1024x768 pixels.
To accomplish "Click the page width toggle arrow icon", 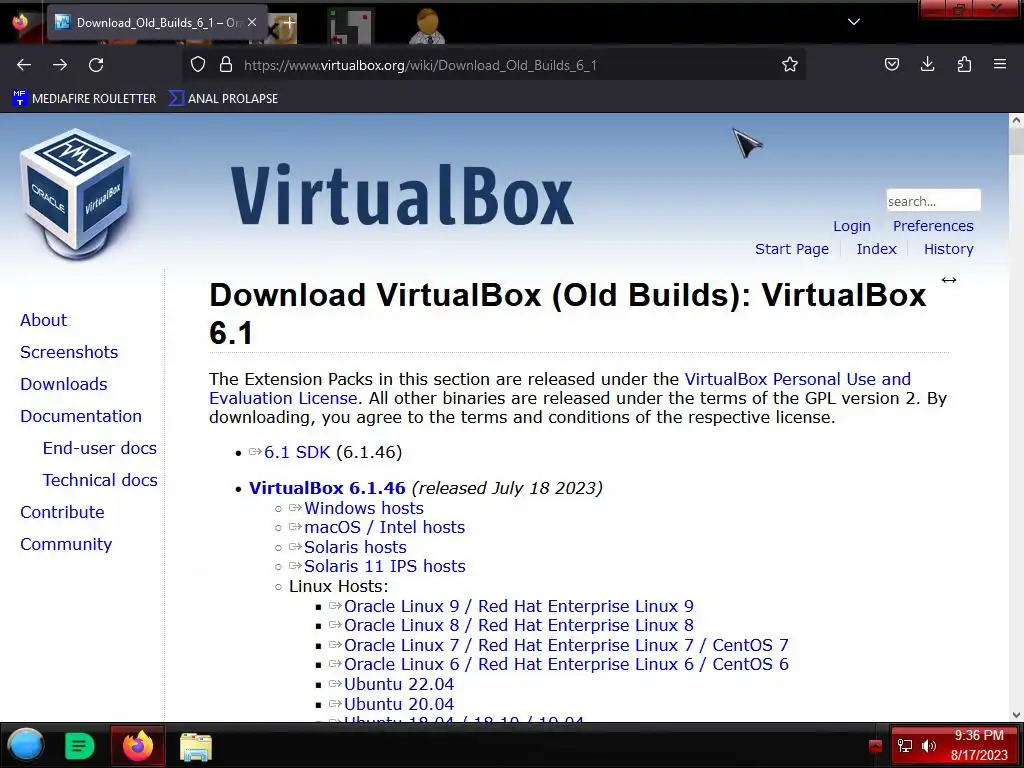I will click(949, 280).
